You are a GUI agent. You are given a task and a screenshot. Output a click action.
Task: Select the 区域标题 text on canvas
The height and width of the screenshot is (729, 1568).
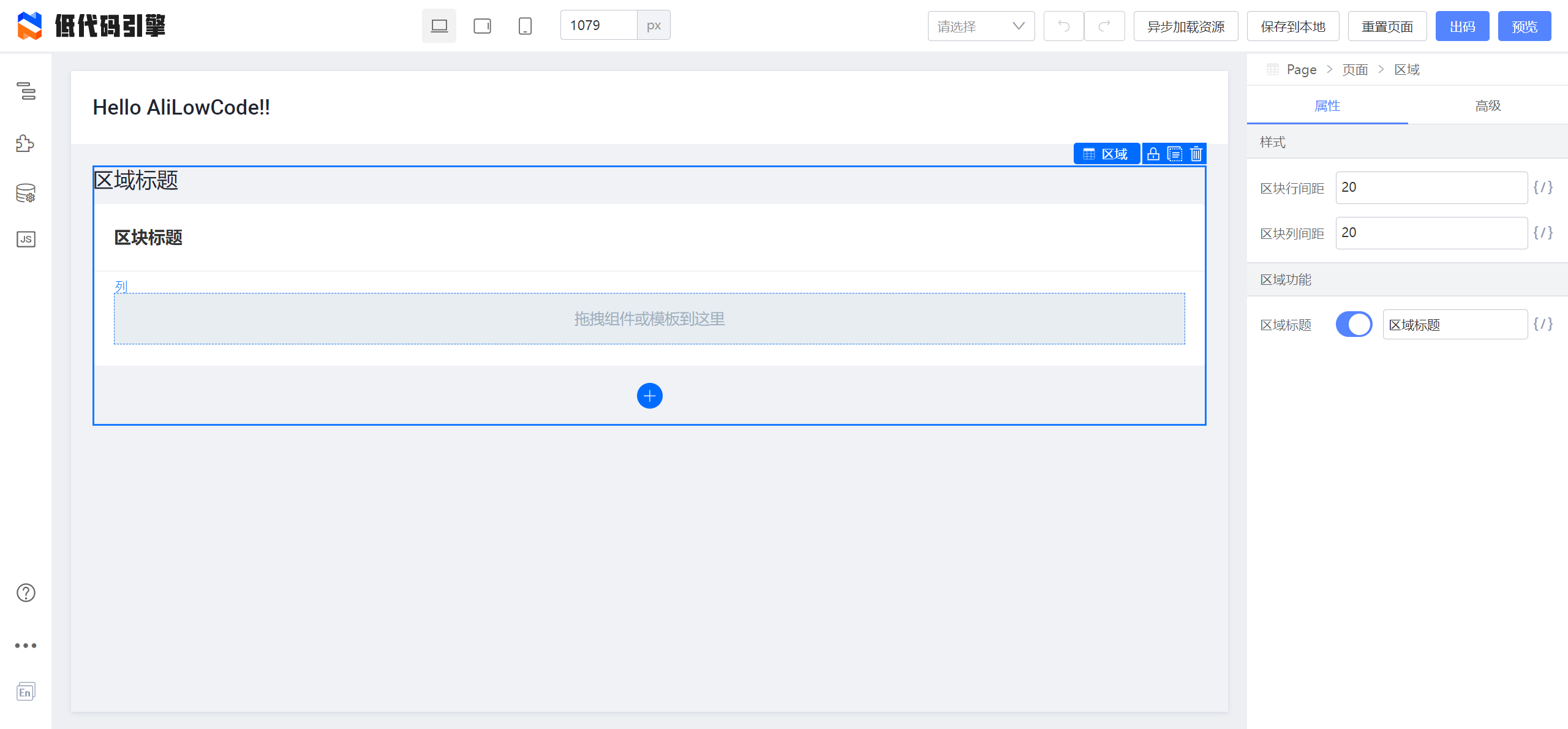point(136,181)
